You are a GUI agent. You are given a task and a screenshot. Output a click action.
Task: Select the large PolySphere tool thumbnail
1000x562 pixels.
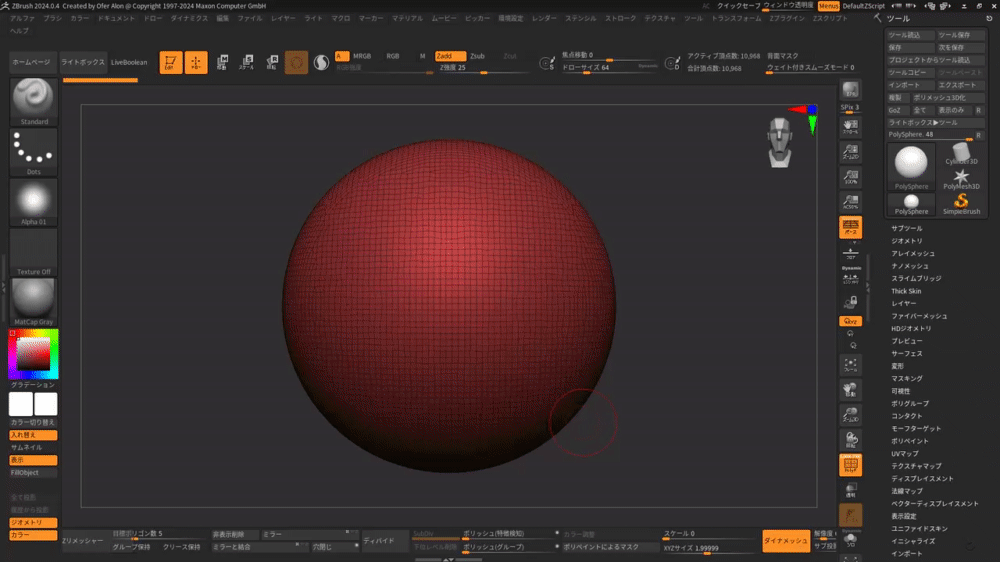pyautogui.click(x=911, y=166)
